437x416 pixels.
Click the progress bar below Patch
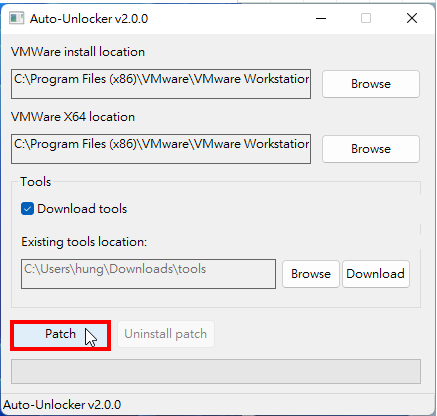(216, 371)
